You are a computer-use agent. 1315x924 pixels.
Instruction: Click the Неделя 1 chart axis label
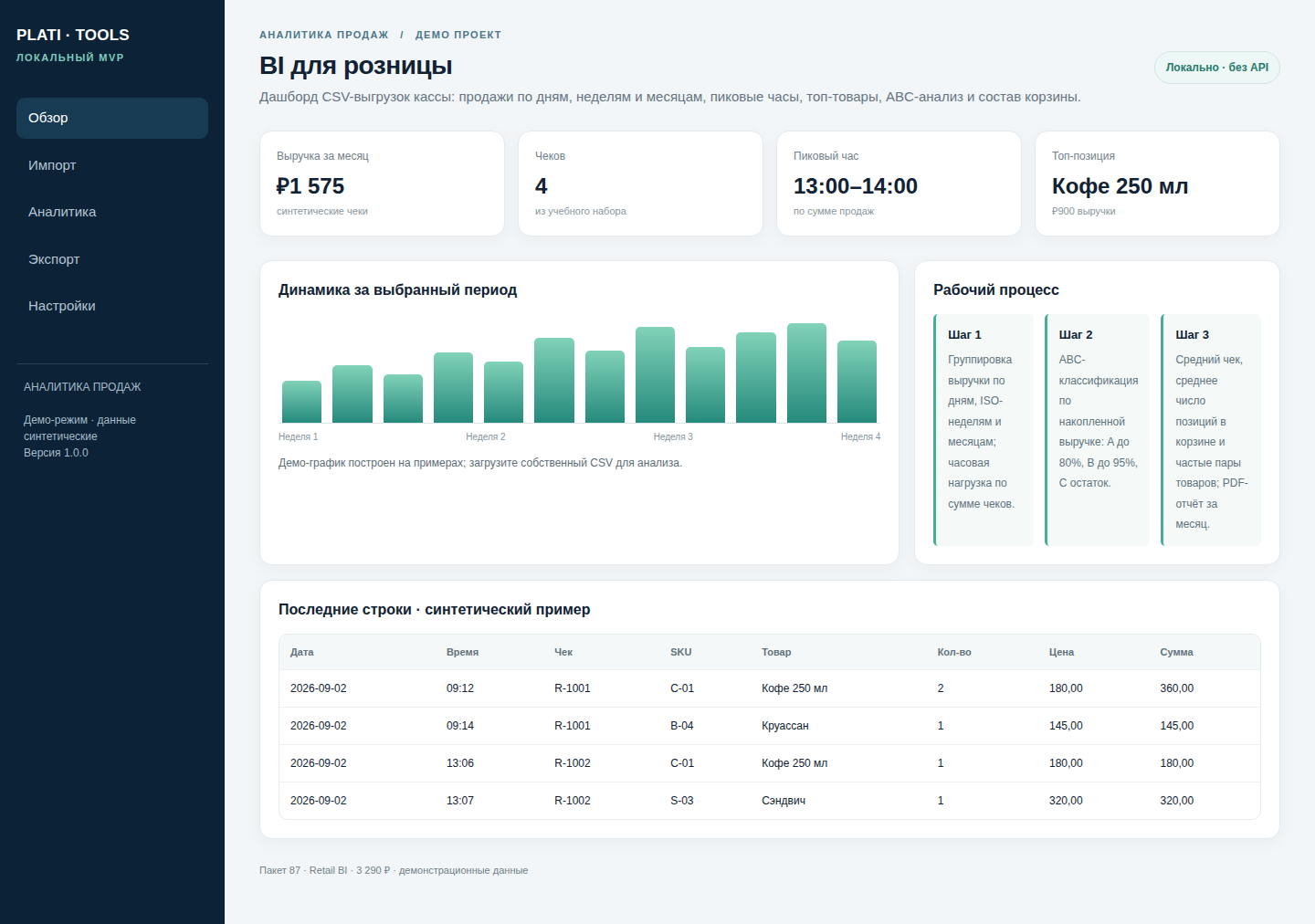tap(299, 436)
